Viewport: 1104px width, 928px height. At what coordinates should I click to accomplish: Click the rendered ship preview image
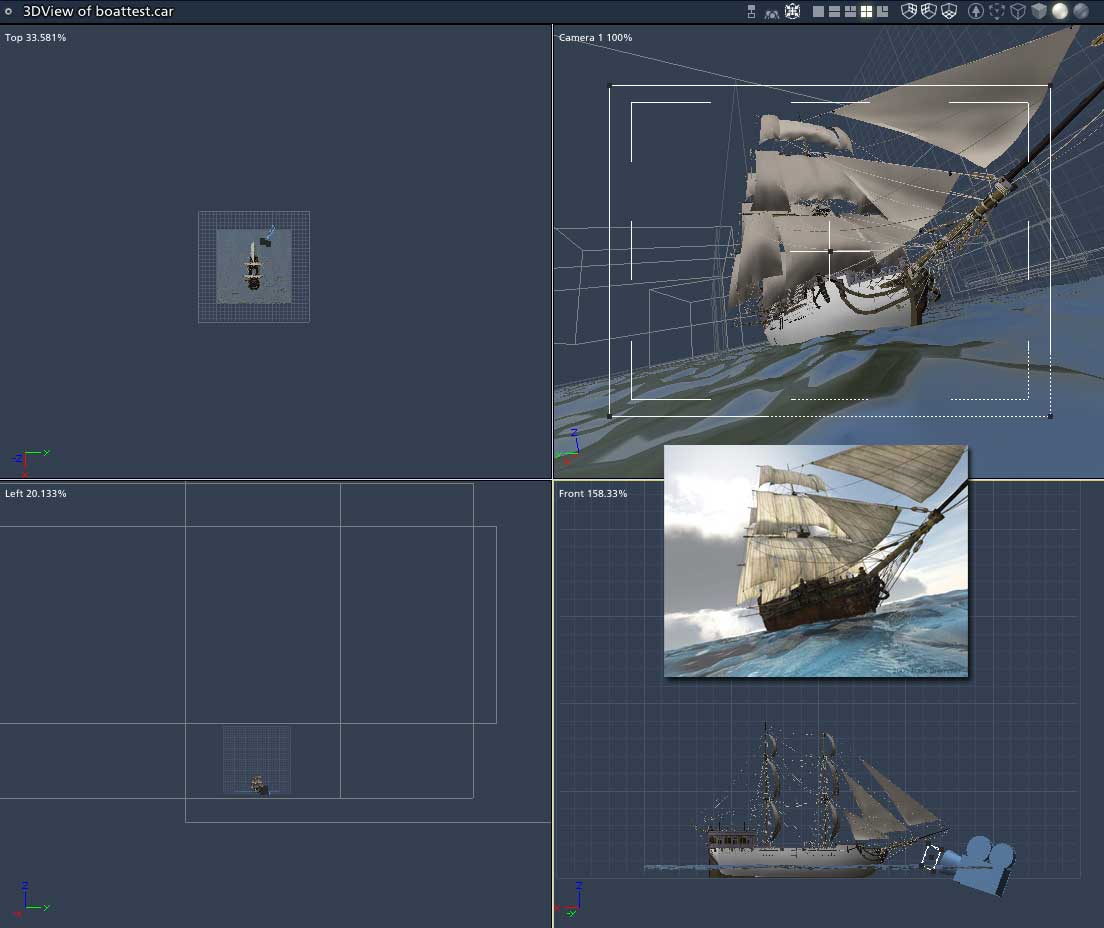click(x=815, y=561)
